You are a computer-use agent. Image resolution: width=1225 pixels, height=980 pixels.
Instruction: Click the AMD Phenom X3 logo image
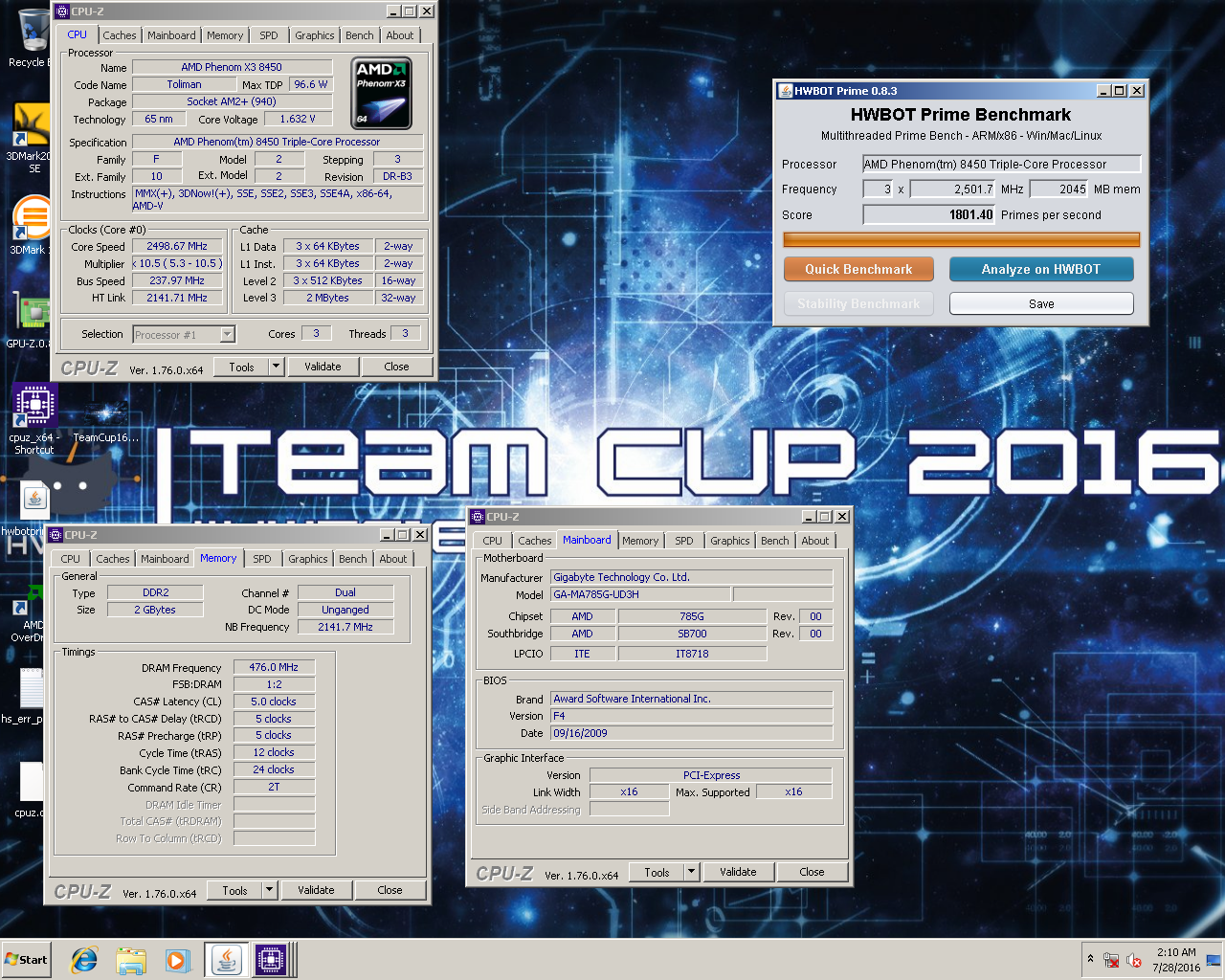click(x=382, y=94)
